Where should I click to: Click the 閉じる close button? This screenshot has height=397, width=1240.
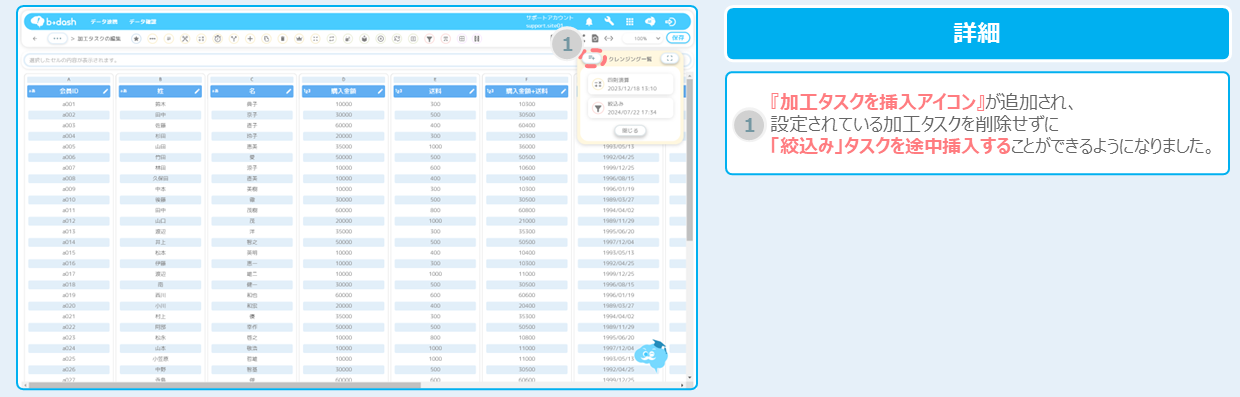pyautogui.click(x=629, y=130)
